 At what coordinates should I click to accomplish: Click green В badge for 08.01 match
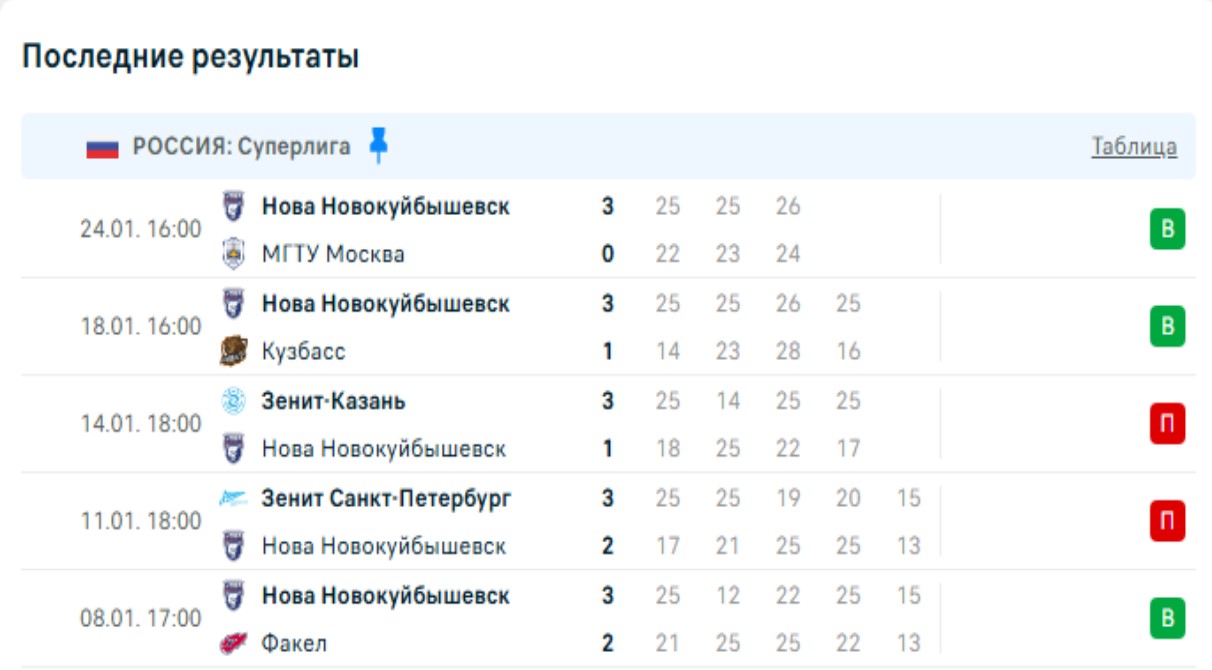(x=1167, y=618)
